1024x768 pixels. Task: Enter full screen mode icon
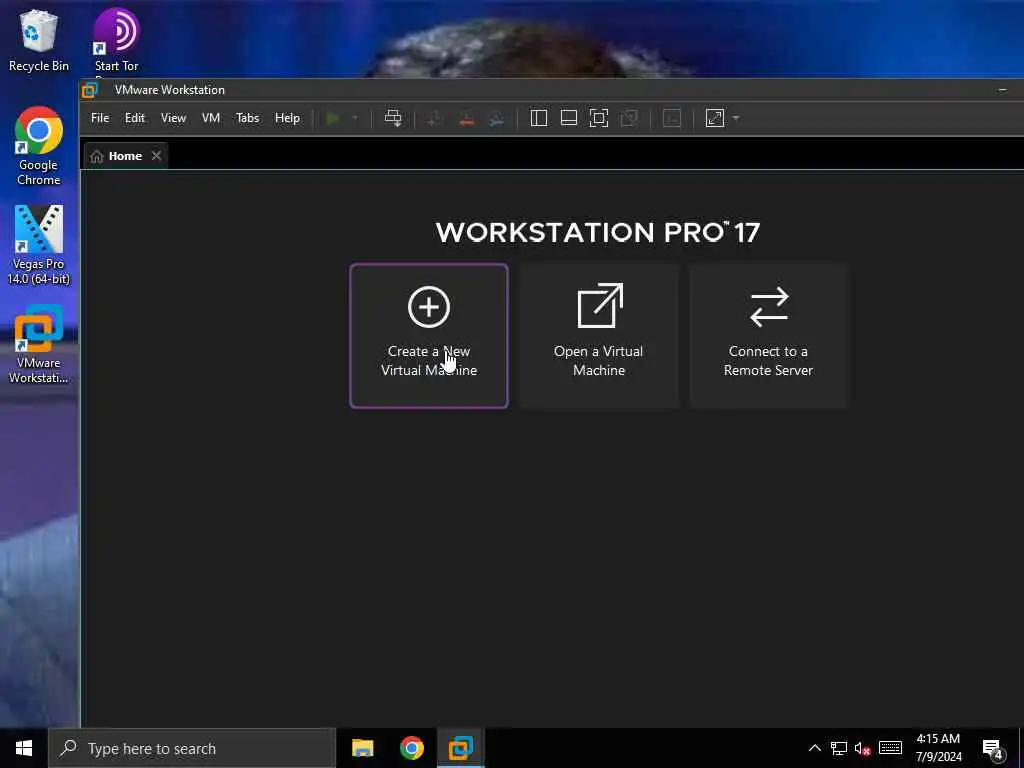(x=599, y=118)
